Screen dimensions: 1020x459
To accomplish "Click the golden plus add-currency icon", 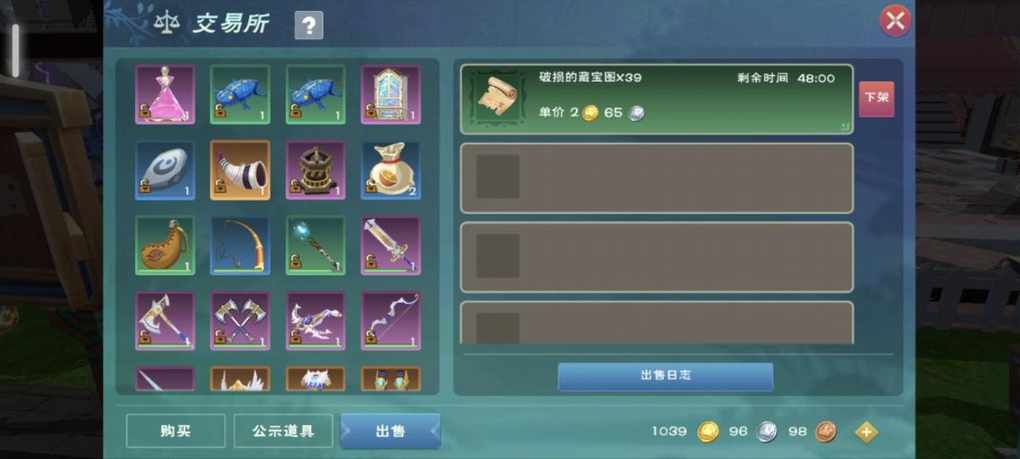I will click(866, 432).
